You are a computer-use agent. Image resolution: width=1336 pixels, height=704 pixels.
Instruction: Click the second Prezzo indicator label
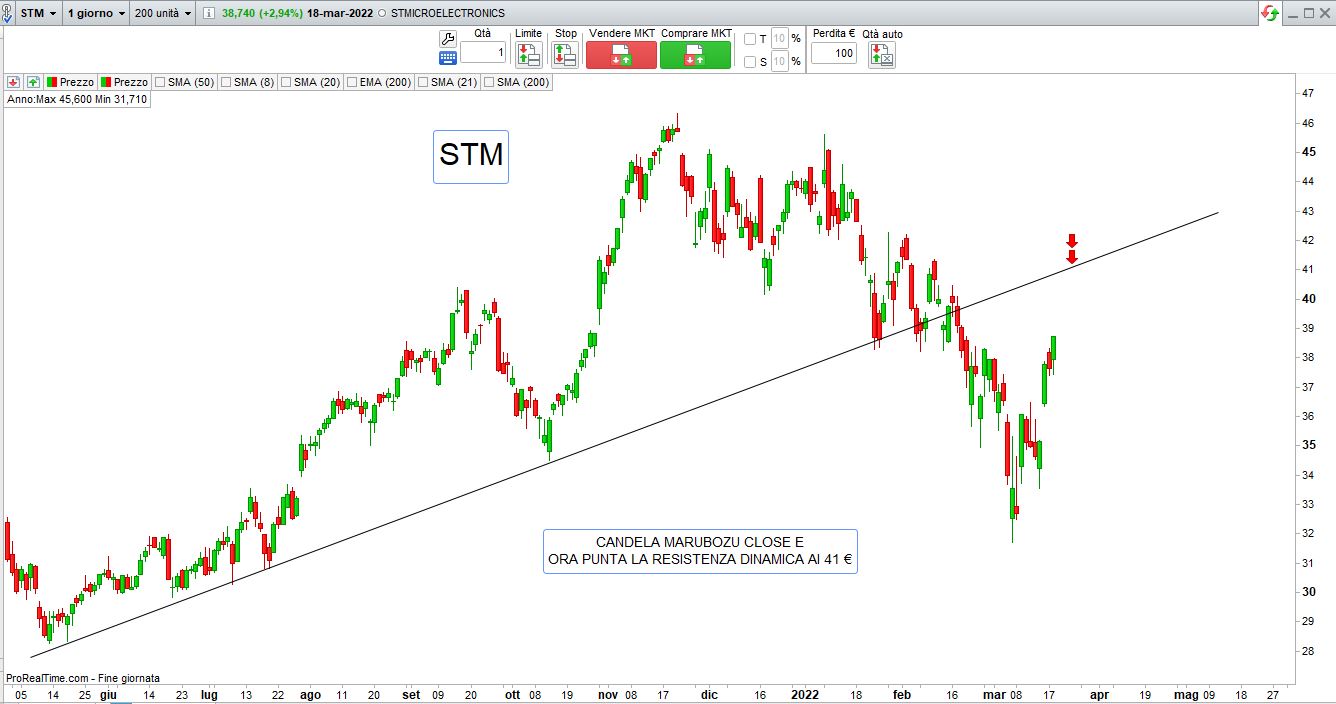coord(131,82)
